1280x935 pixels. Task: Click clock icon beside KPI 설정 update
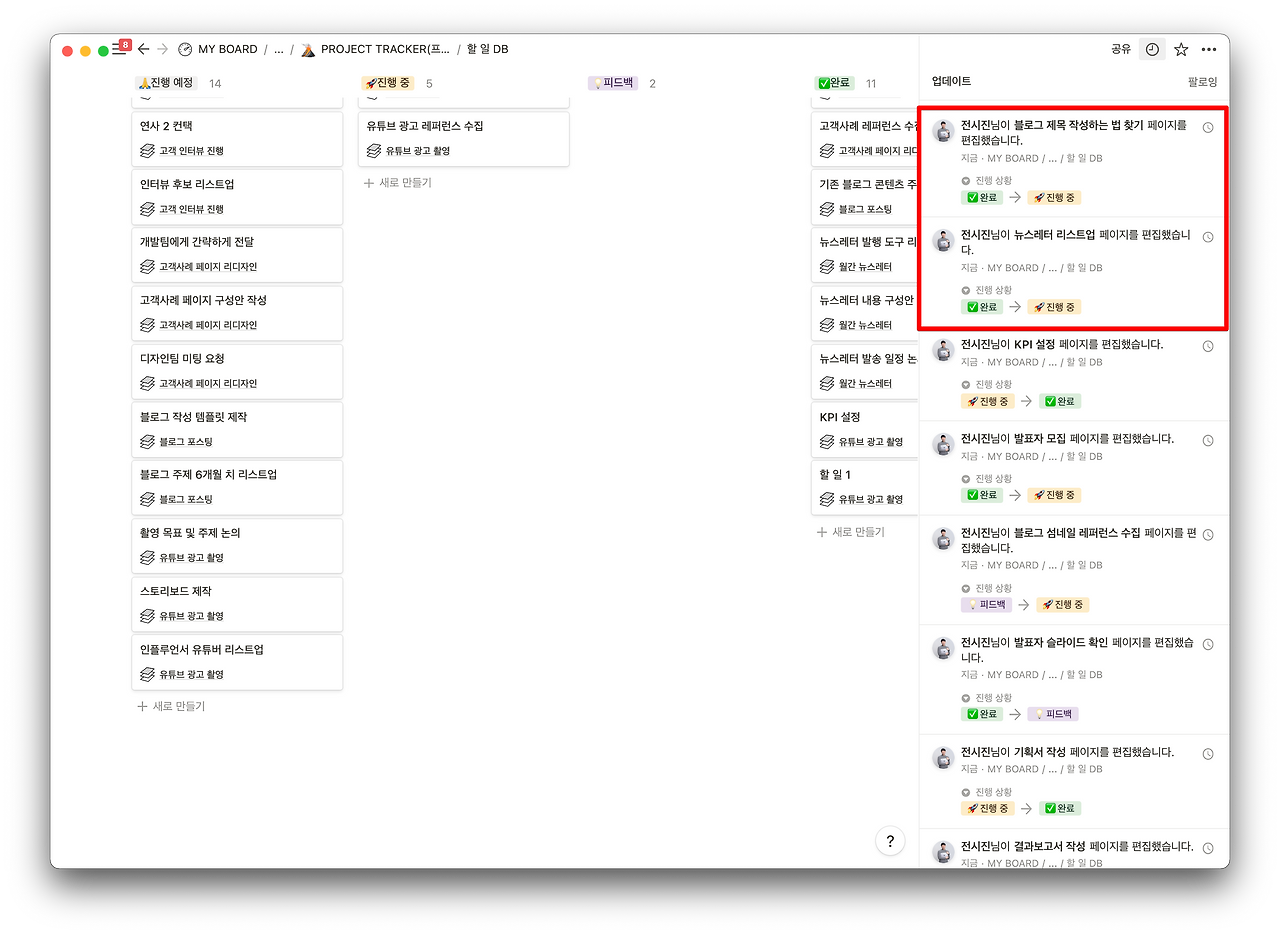pyautogui.click(x=1208, y=346)
